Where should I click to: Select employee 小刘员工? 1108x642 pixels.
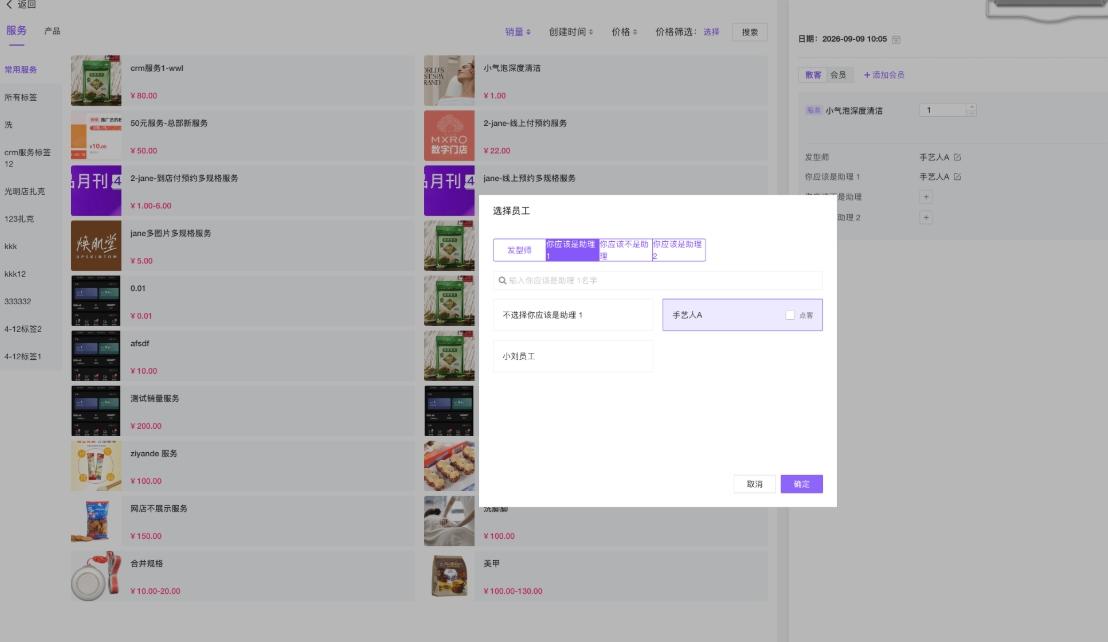(573, 356)
